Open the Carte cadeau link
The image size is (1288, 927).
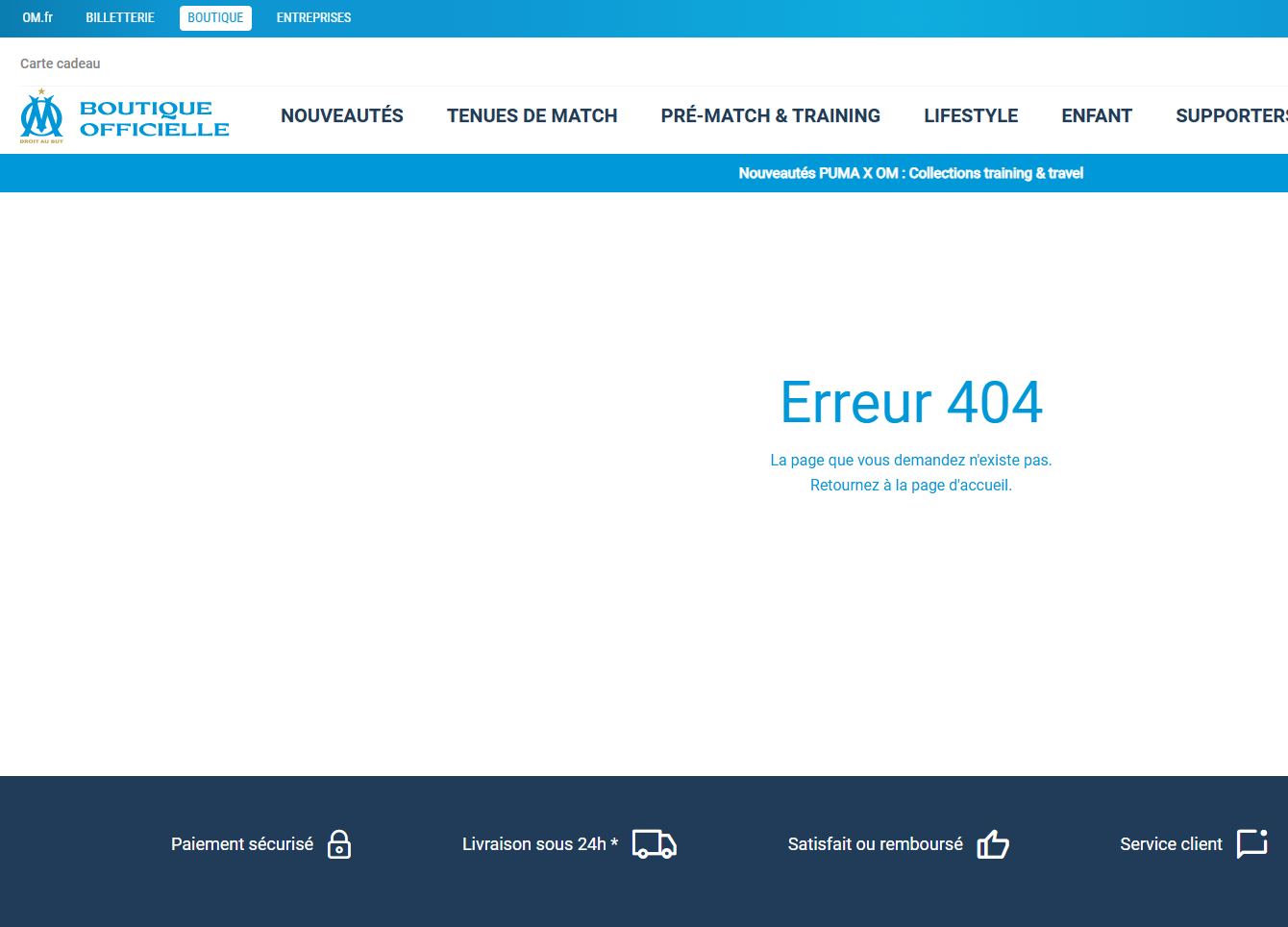pos(60,63)
